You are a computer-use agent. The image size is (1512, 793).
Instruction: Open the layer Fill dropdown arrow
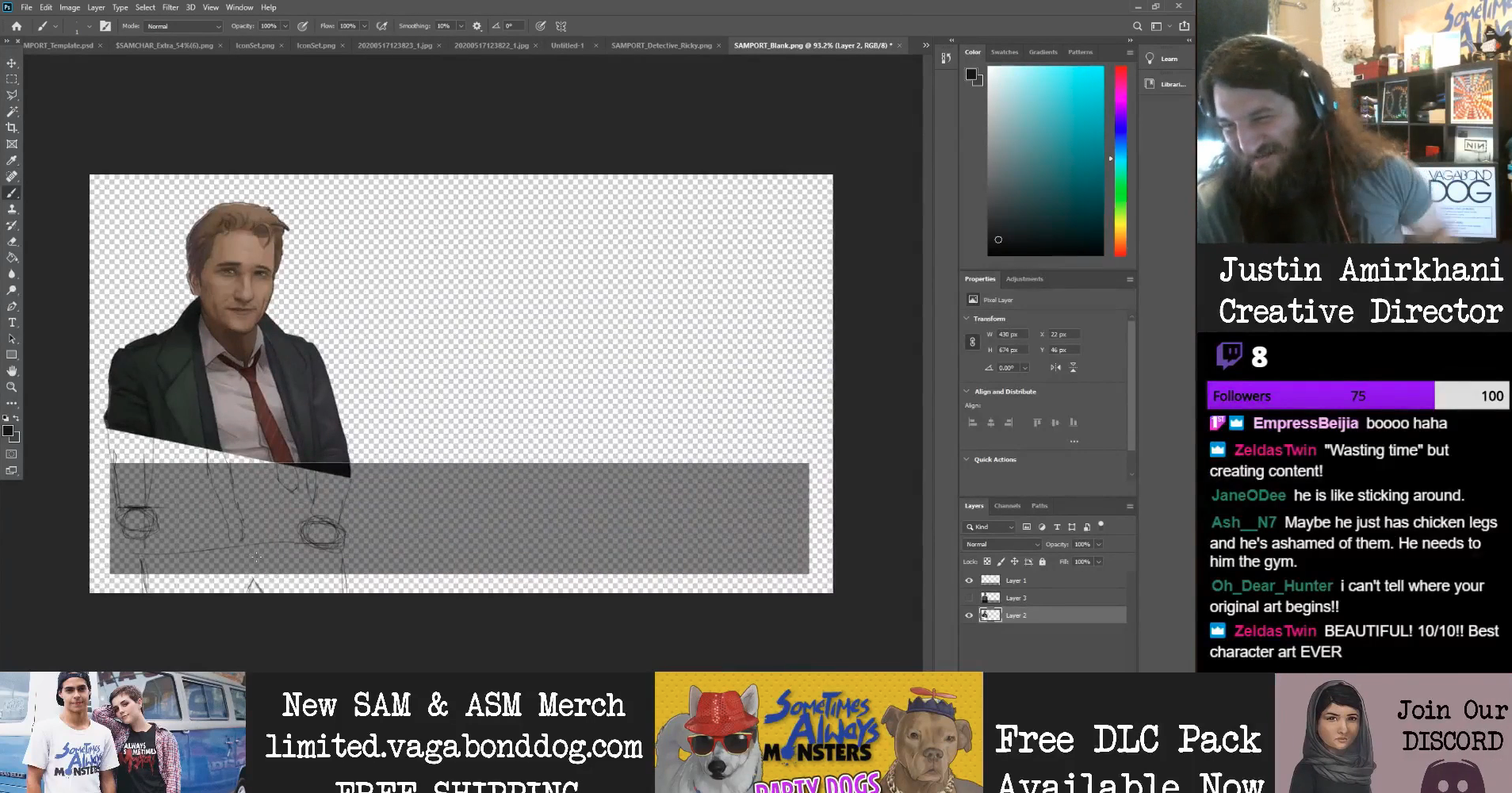[x=1099, y=561]
